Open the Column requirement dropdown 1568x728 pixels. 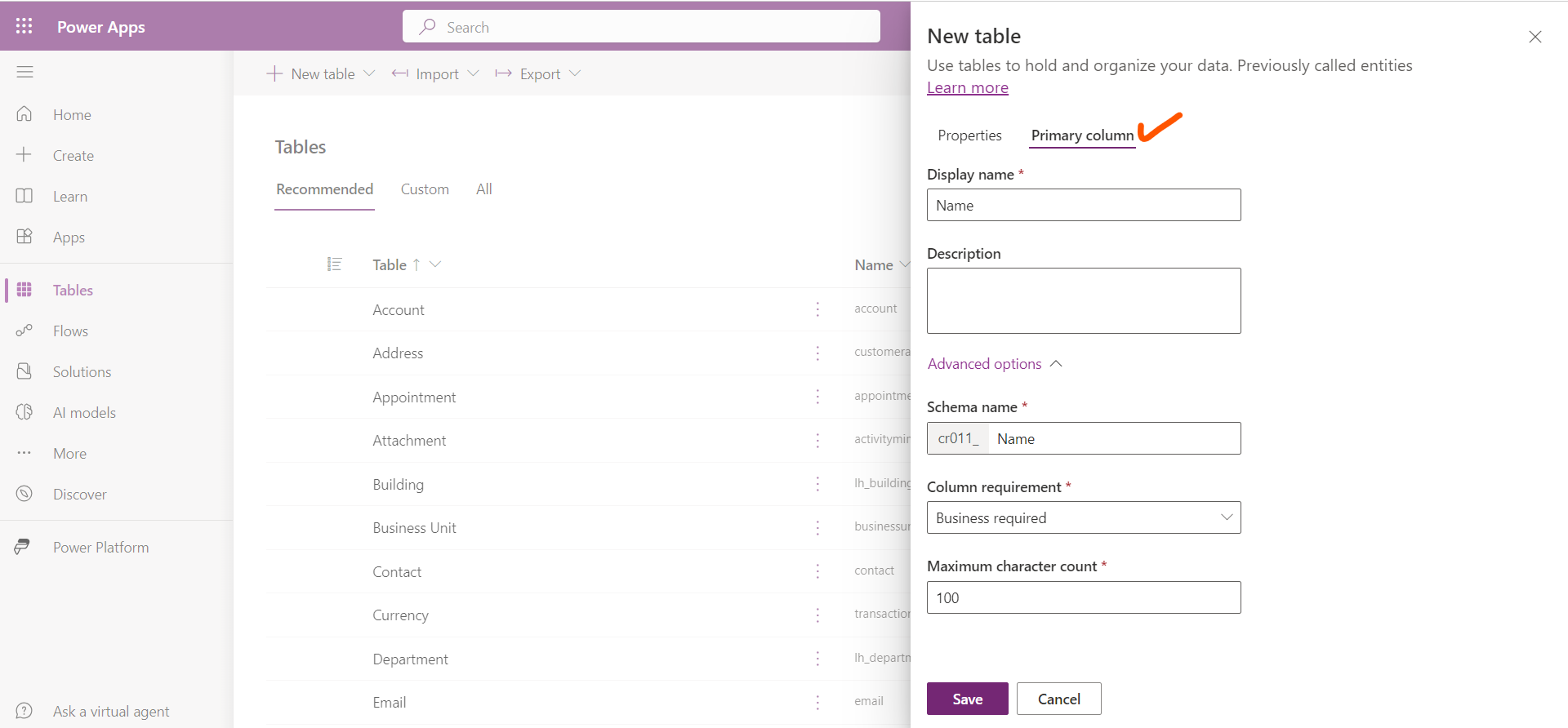coord(1083,517)
